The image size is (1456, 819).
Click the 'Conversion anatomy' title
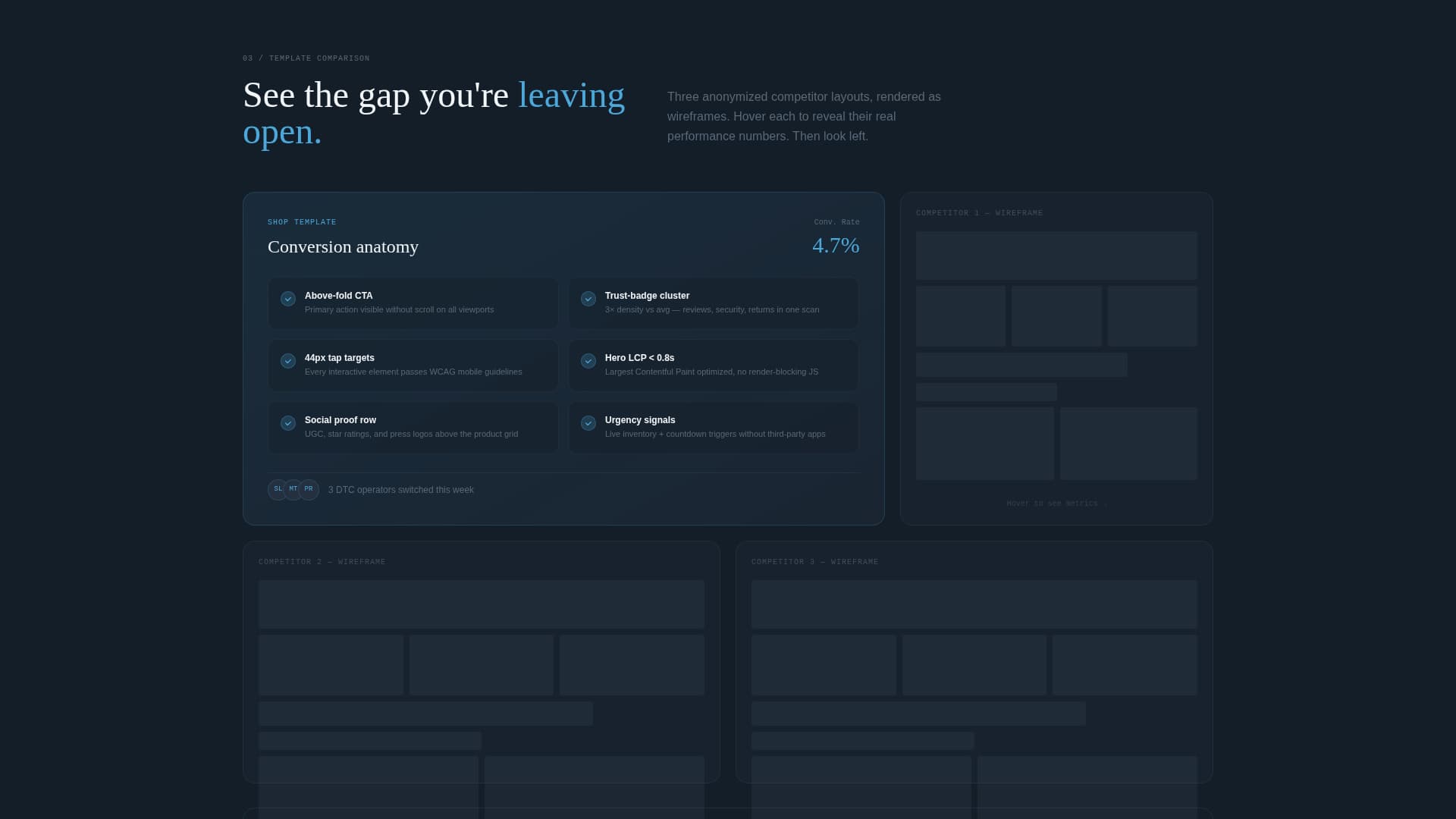343,247
